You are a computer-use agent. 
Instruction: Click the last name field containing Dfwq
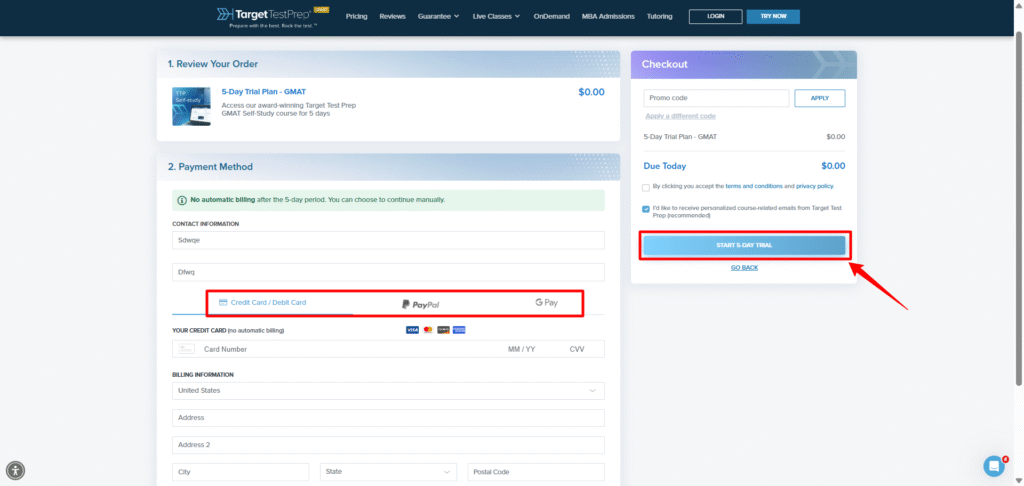click(x=388, y=272)
